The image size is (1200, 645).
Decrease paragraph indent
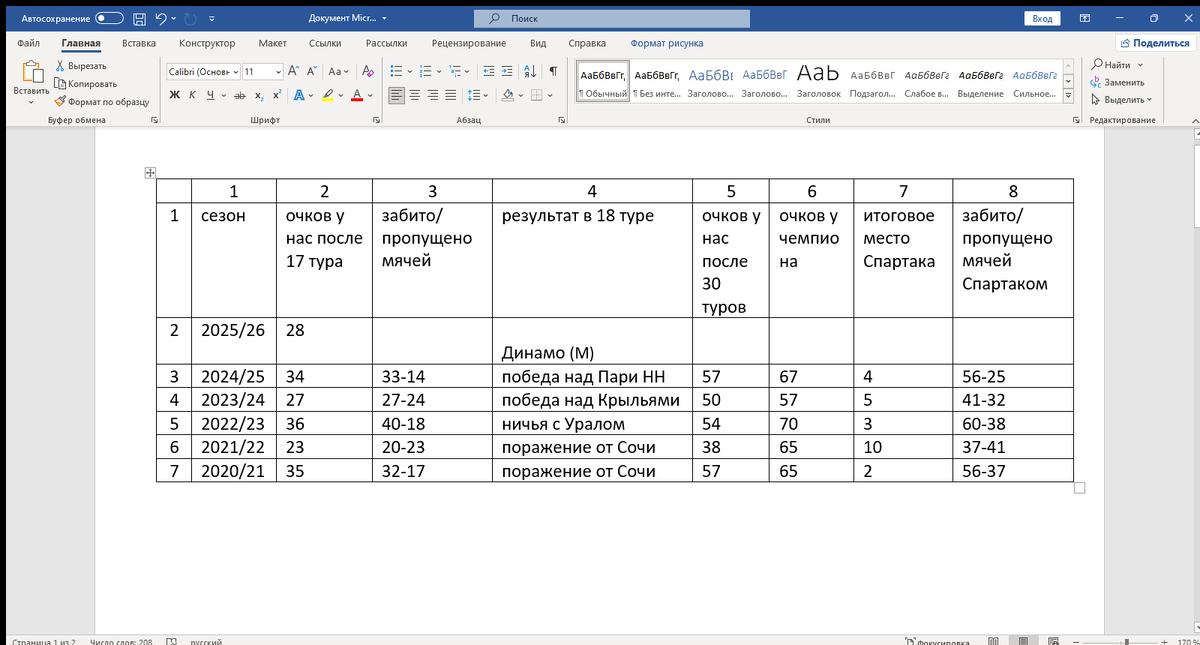[488, 72]
